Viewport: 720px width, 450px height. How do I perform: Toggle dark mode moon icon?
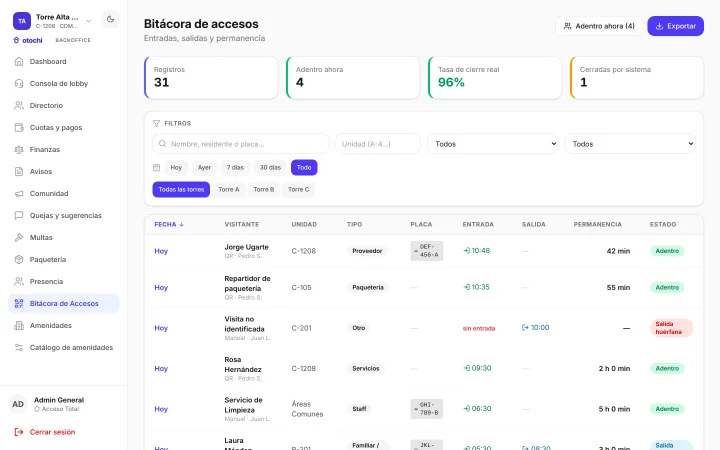click(x=110, y=19)
